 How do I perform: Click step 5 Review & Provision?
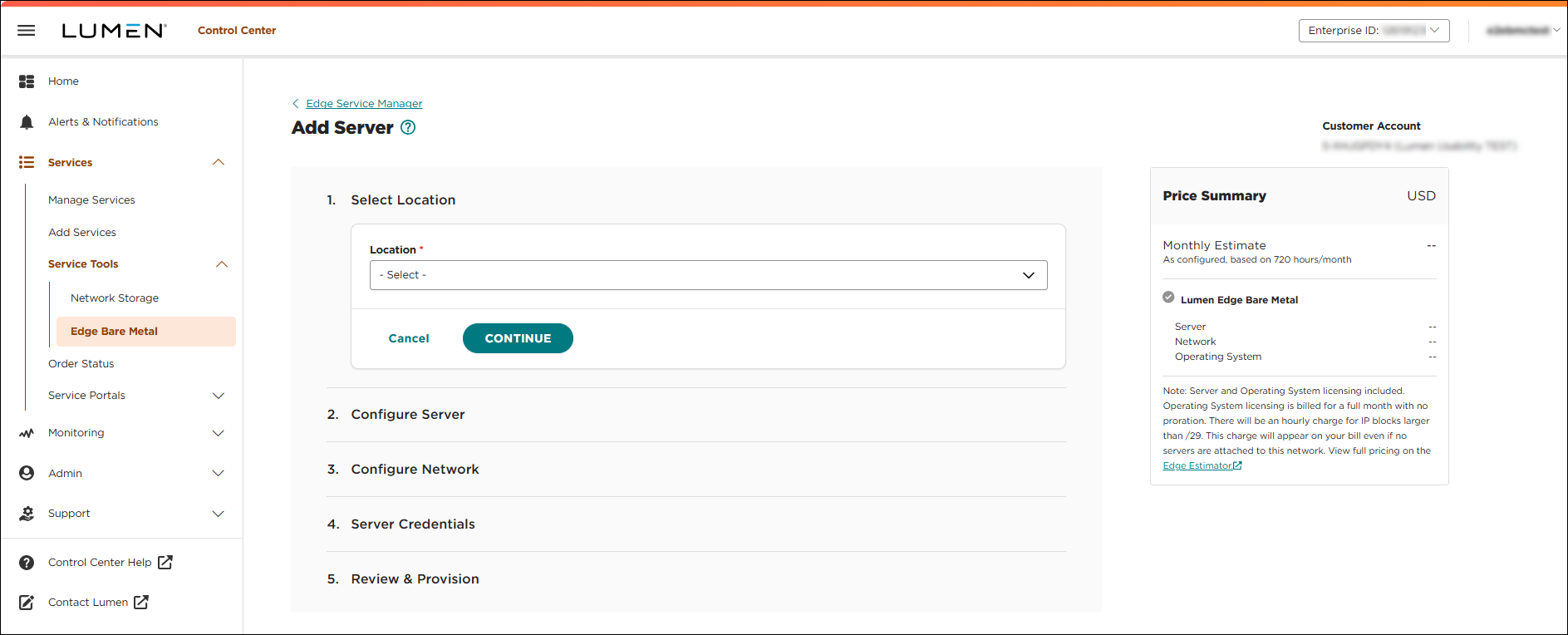click(x=415, y=579)
